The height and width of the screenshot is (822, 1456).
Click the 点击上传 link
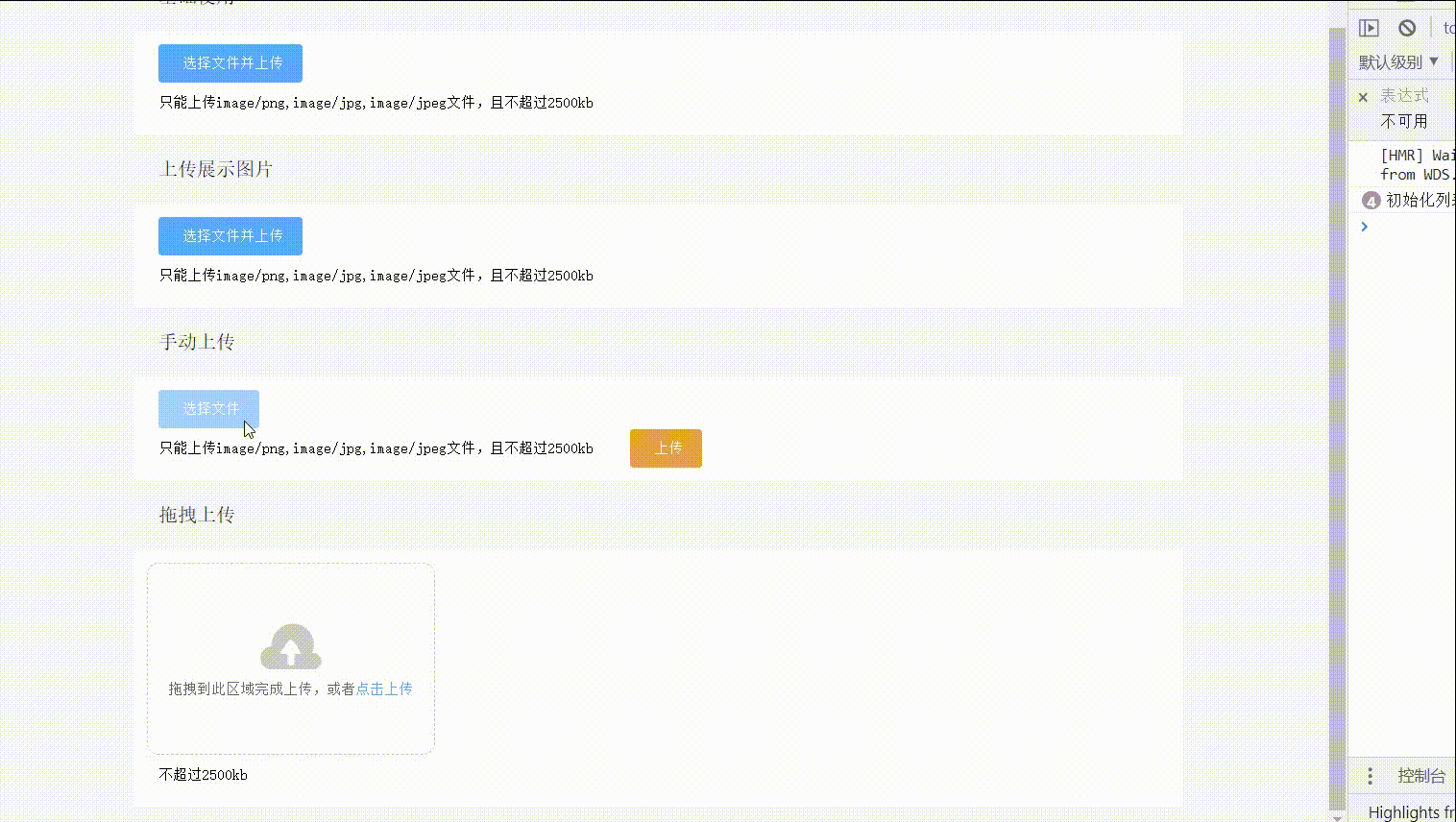(x=382, y=689)
